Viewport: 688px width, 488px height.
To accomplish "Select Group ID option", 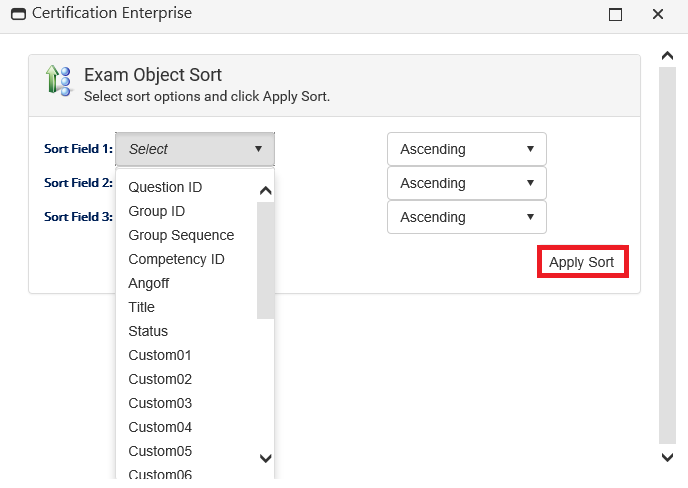I will (x=157, y=211).
